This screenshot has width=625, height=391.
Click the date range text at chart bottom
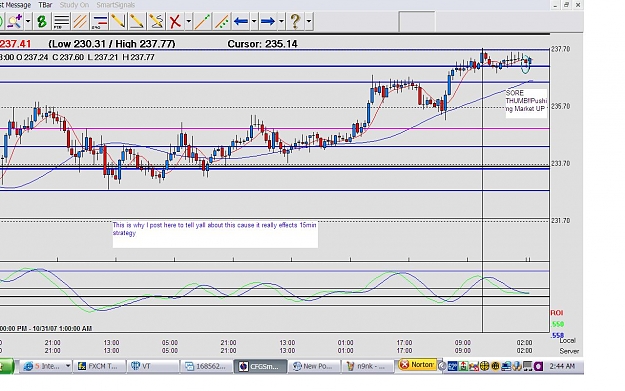46,328
